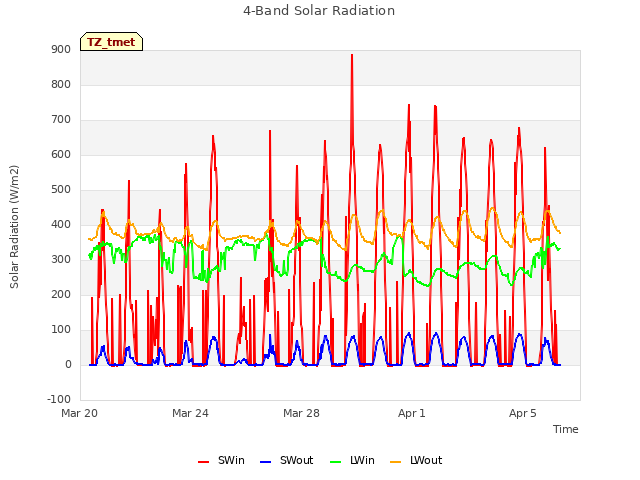Click the 800 y-axis tick label

coord(61,84)
